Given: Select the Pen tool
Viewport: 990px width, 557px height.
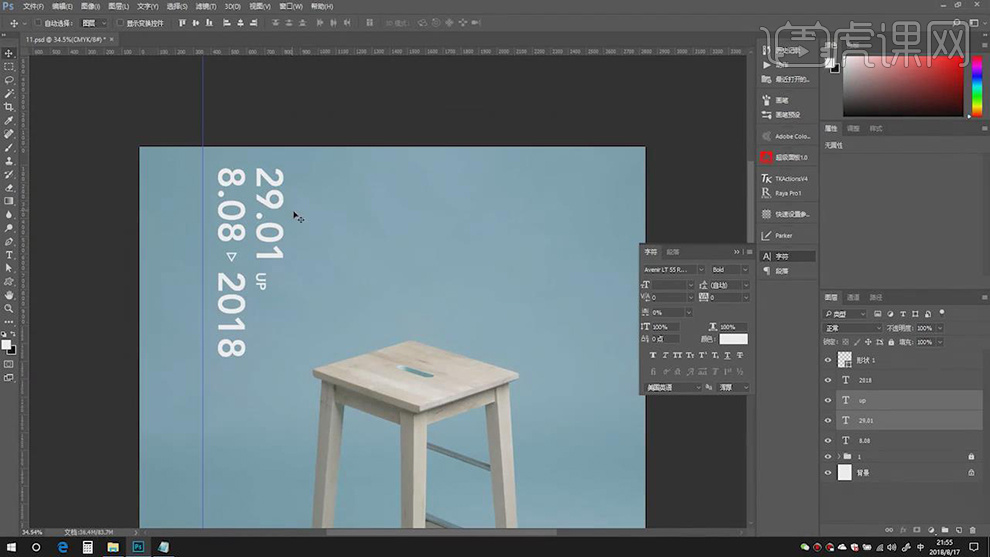Looking at the screenshot, I should coord(9,241).
